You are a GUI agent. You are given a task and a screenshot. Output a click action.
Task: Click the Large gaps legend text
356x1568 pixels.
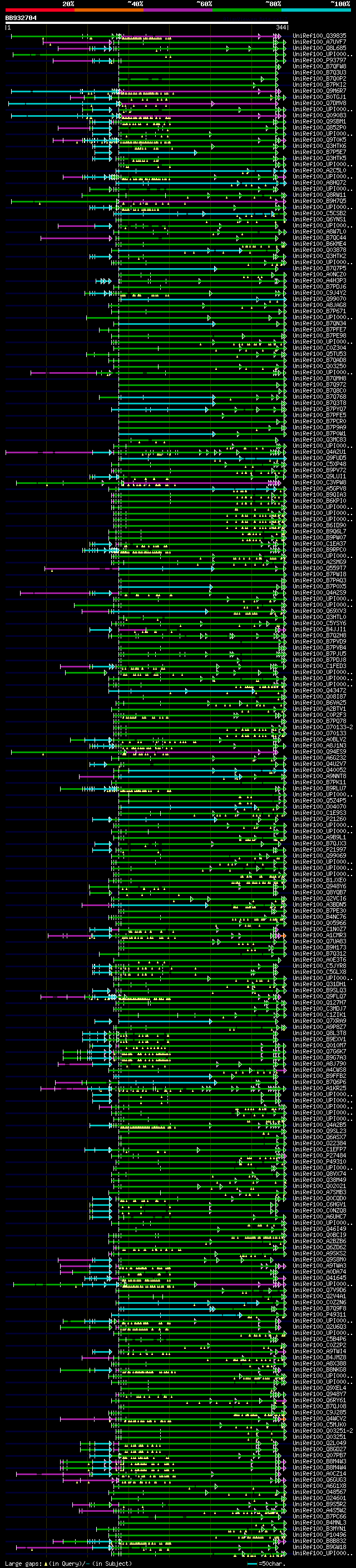[x=67, y=1563]
